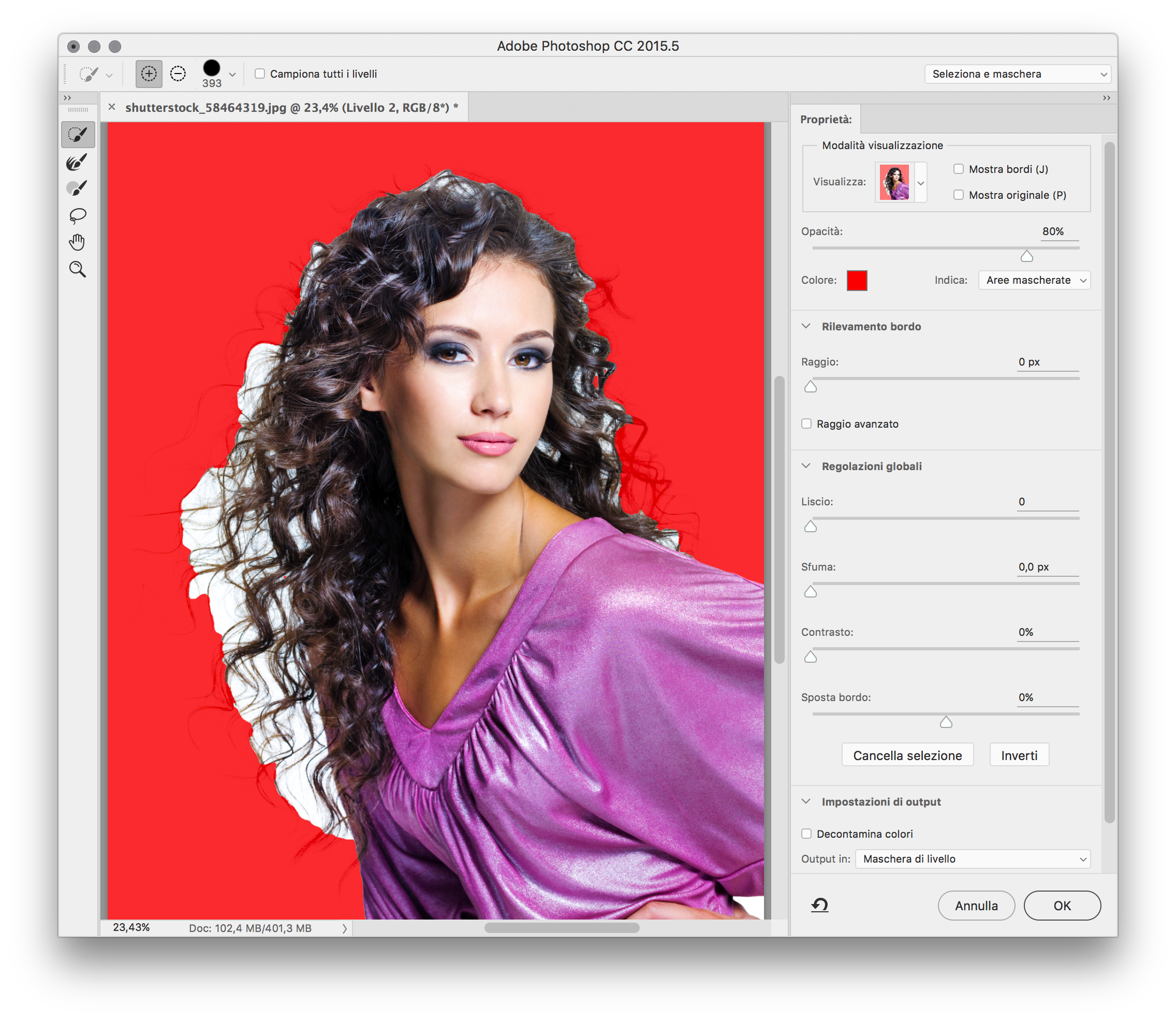The height and width of the screenshot is (1020, 1176).
Task: Click the reset workspace arrow icon
Action: (x=819, y=905)
